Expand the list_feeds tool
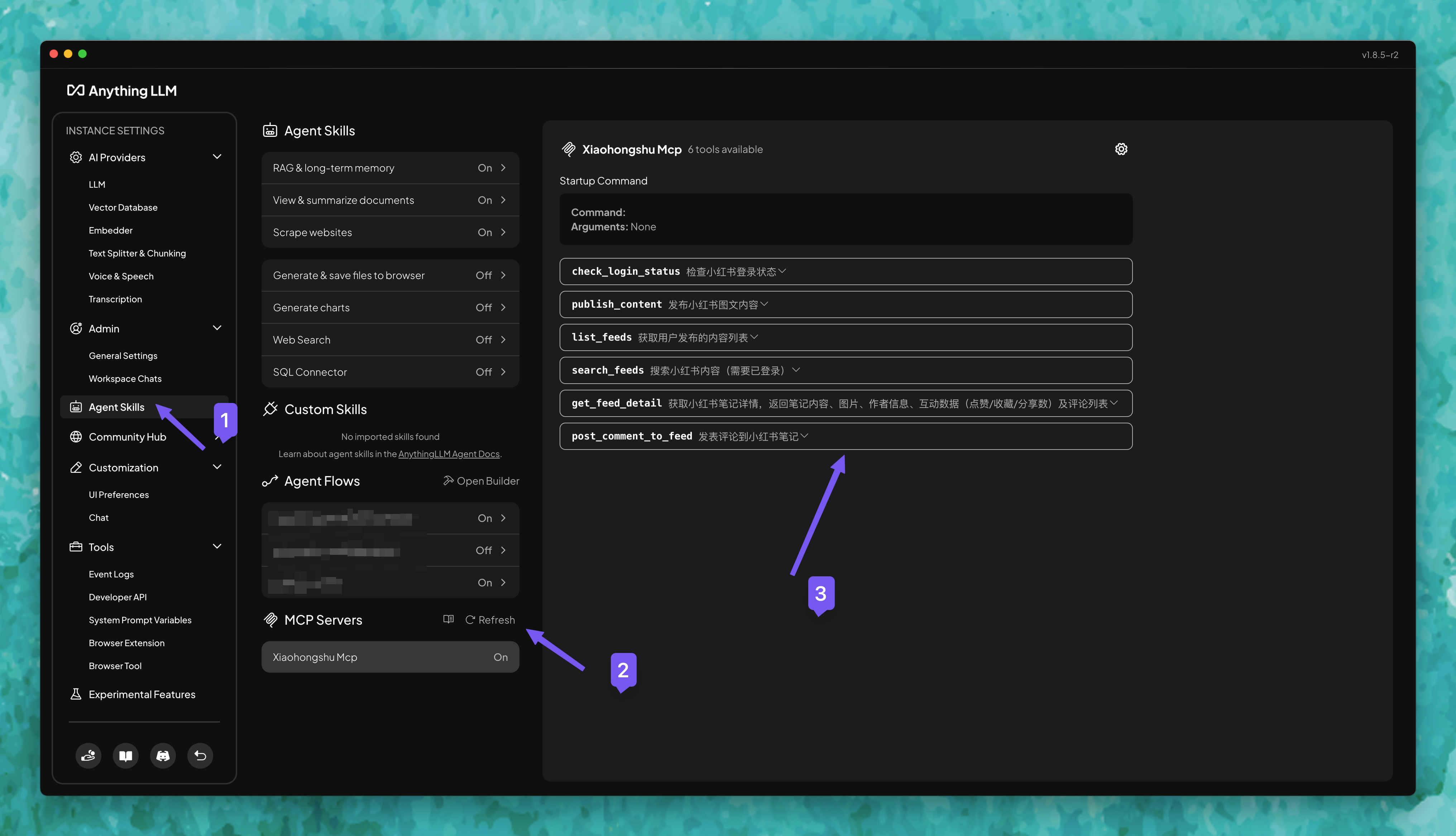Screen dimensions: 1456x836 (x=846, y=338)
